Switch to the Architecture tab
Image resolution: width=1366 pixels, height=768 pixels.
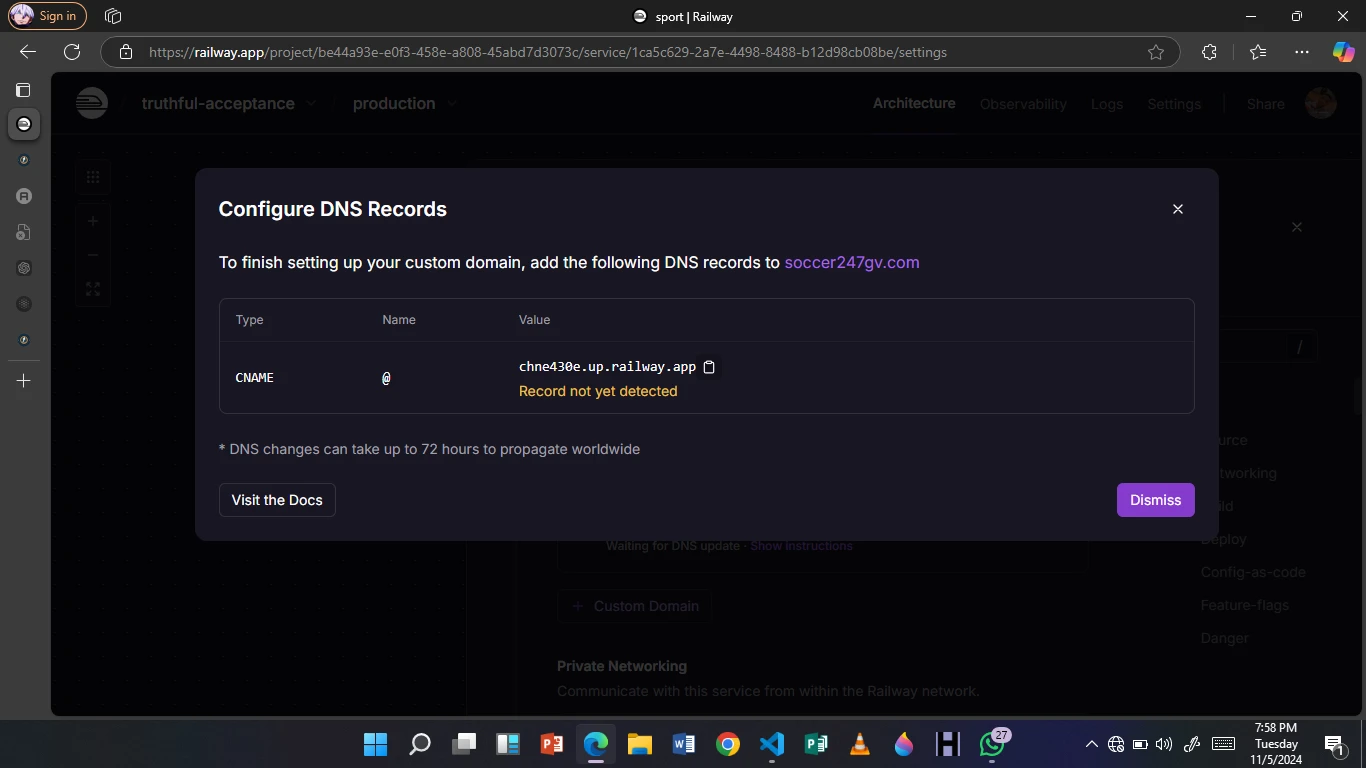click(x=914, y=103)
